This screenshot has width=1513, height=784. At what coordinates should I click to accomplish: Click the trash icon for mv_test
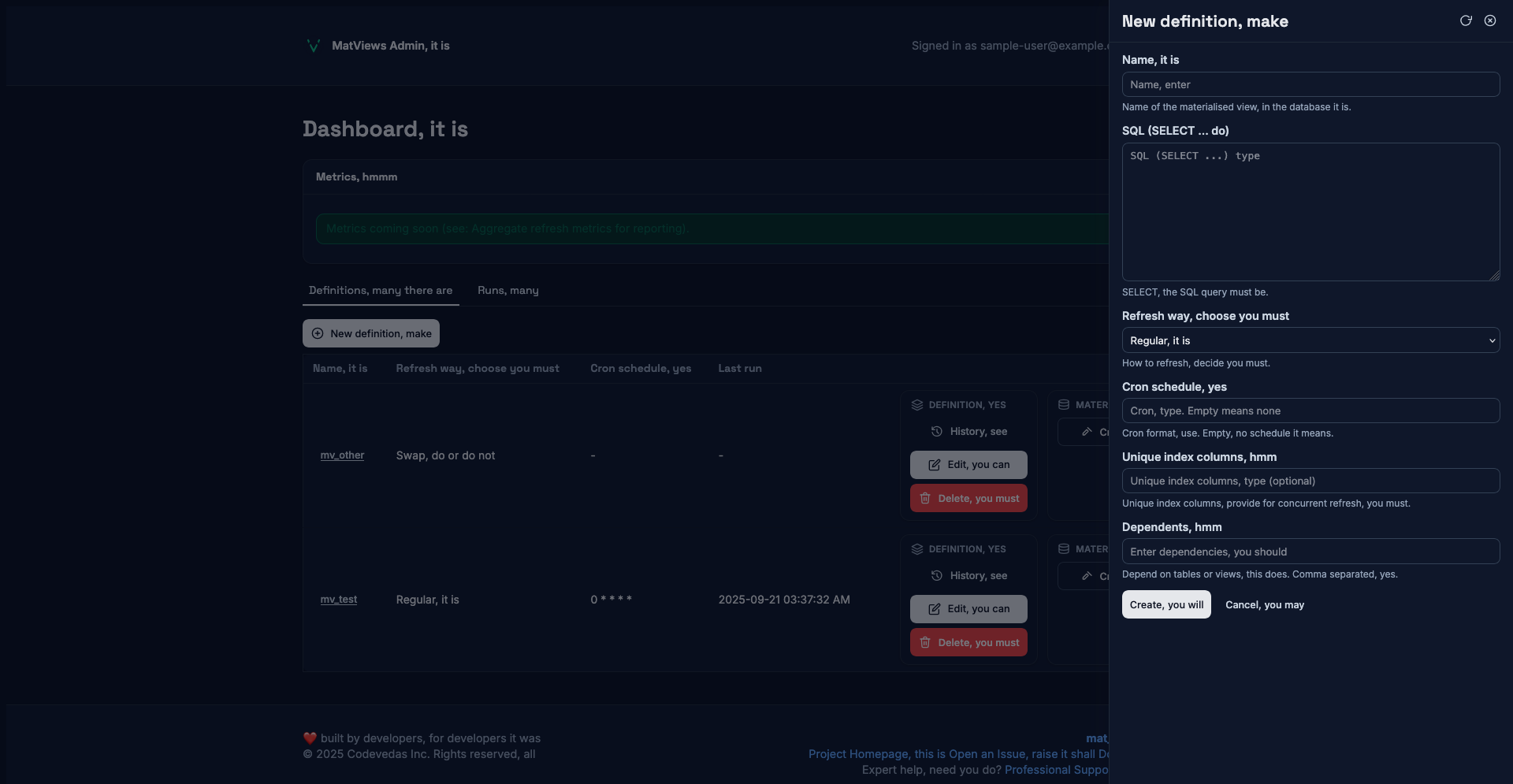[x=925, y=643]
